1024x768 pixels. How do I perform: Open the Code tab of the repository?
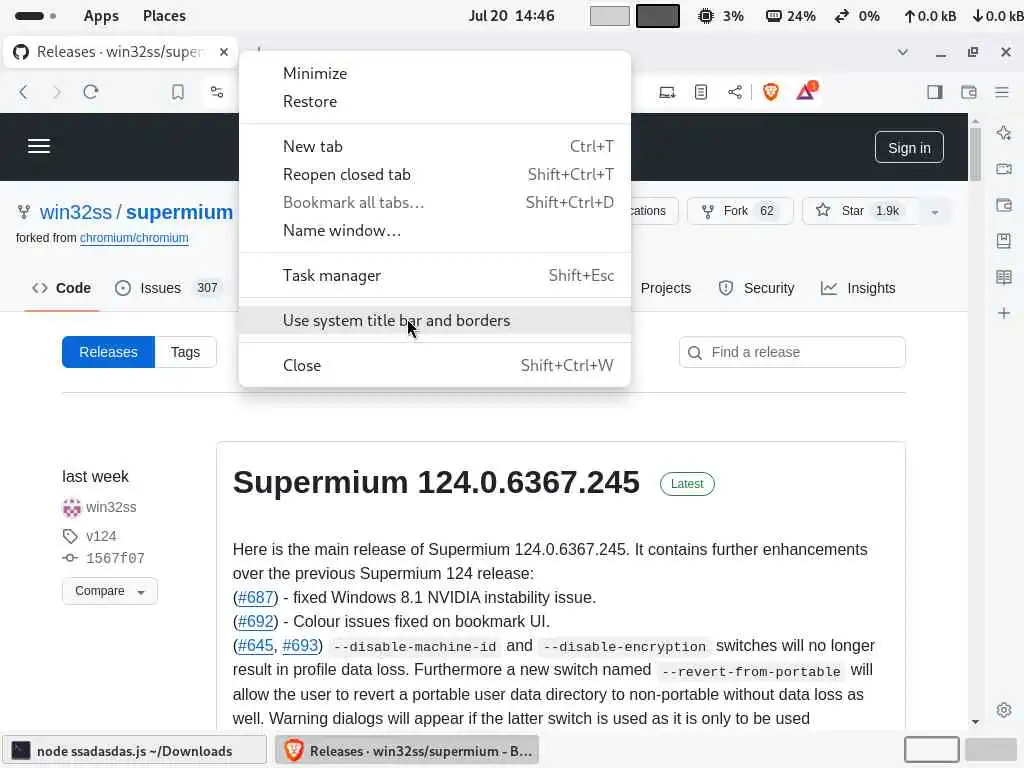coord(61,288)
